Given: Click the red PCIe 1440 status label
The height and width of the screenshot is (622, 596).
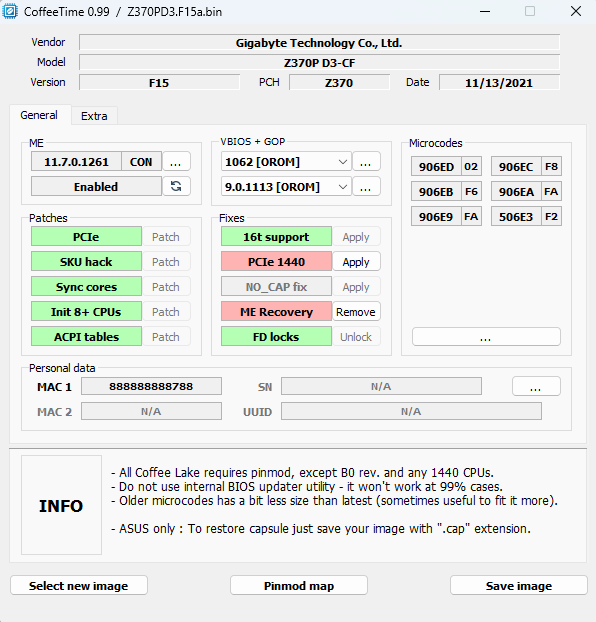Looking at the screenshot, I should pyautogui.click(x=276, y=262).
